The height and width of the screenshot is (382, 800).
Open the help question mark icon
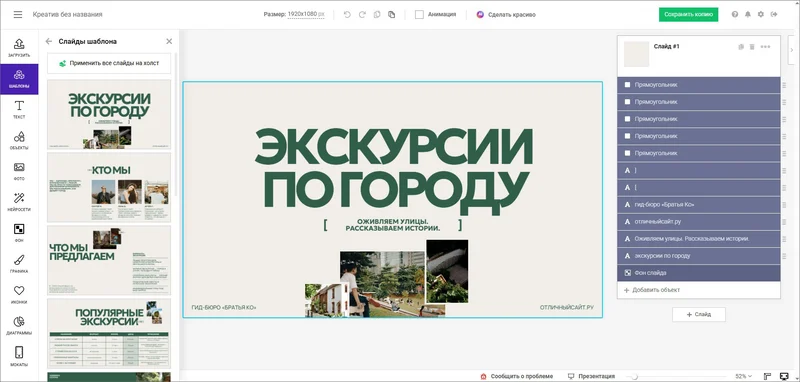[x=735, y=14]
